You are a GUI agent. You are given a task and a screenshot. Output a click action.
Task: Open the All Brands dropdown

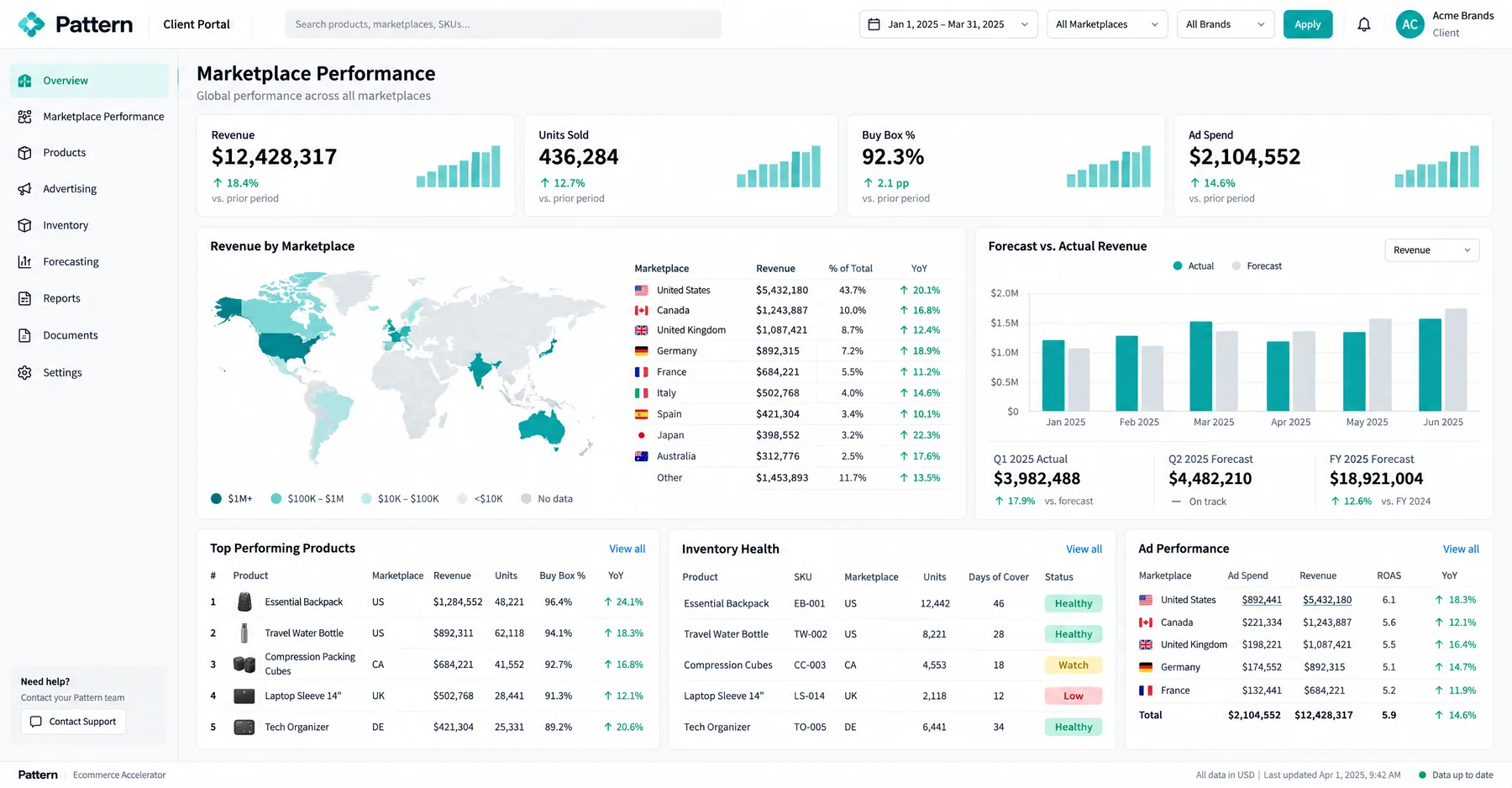pos(1226,24)
